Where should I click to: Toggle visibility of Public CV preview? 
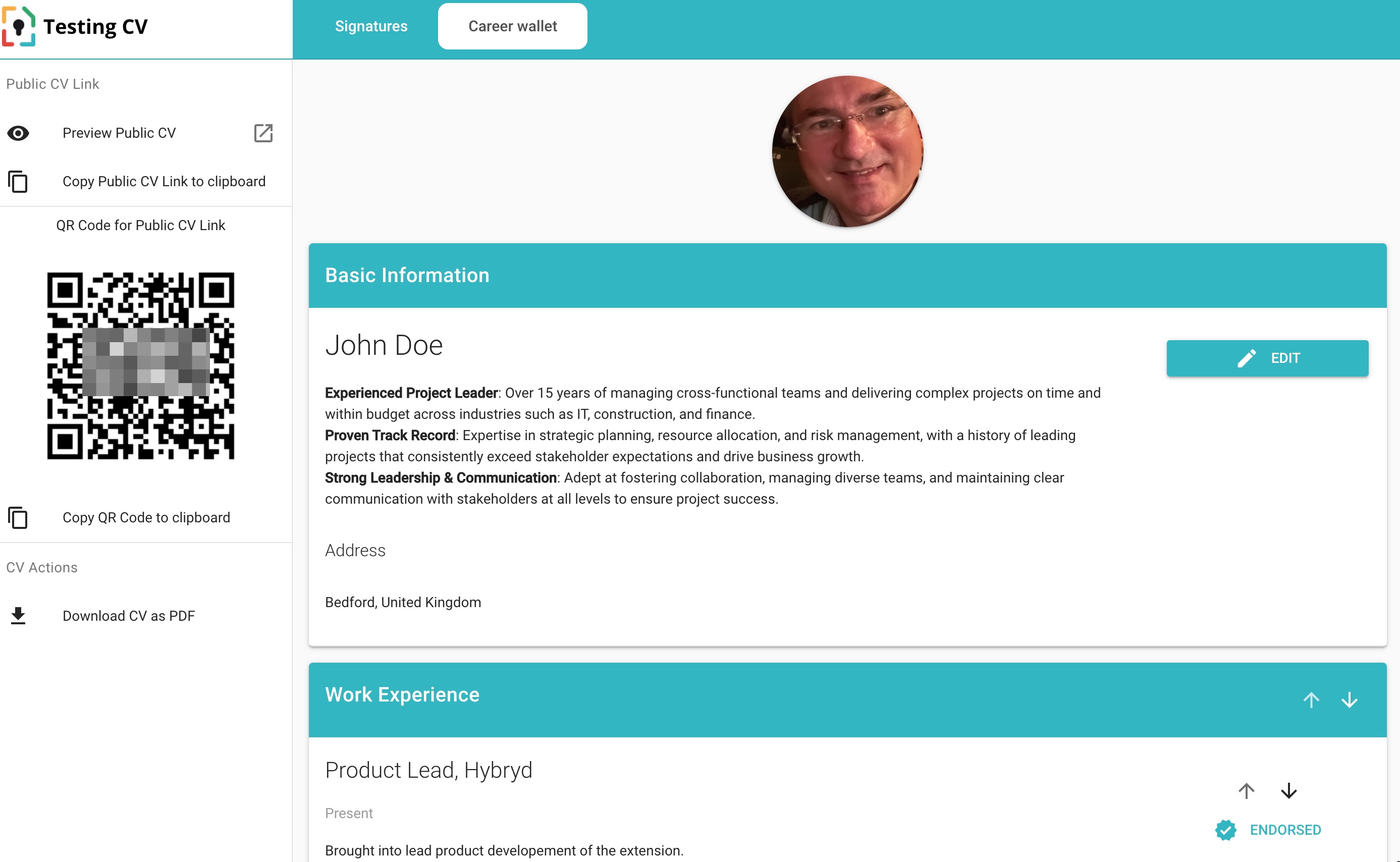tap(18, 133)
